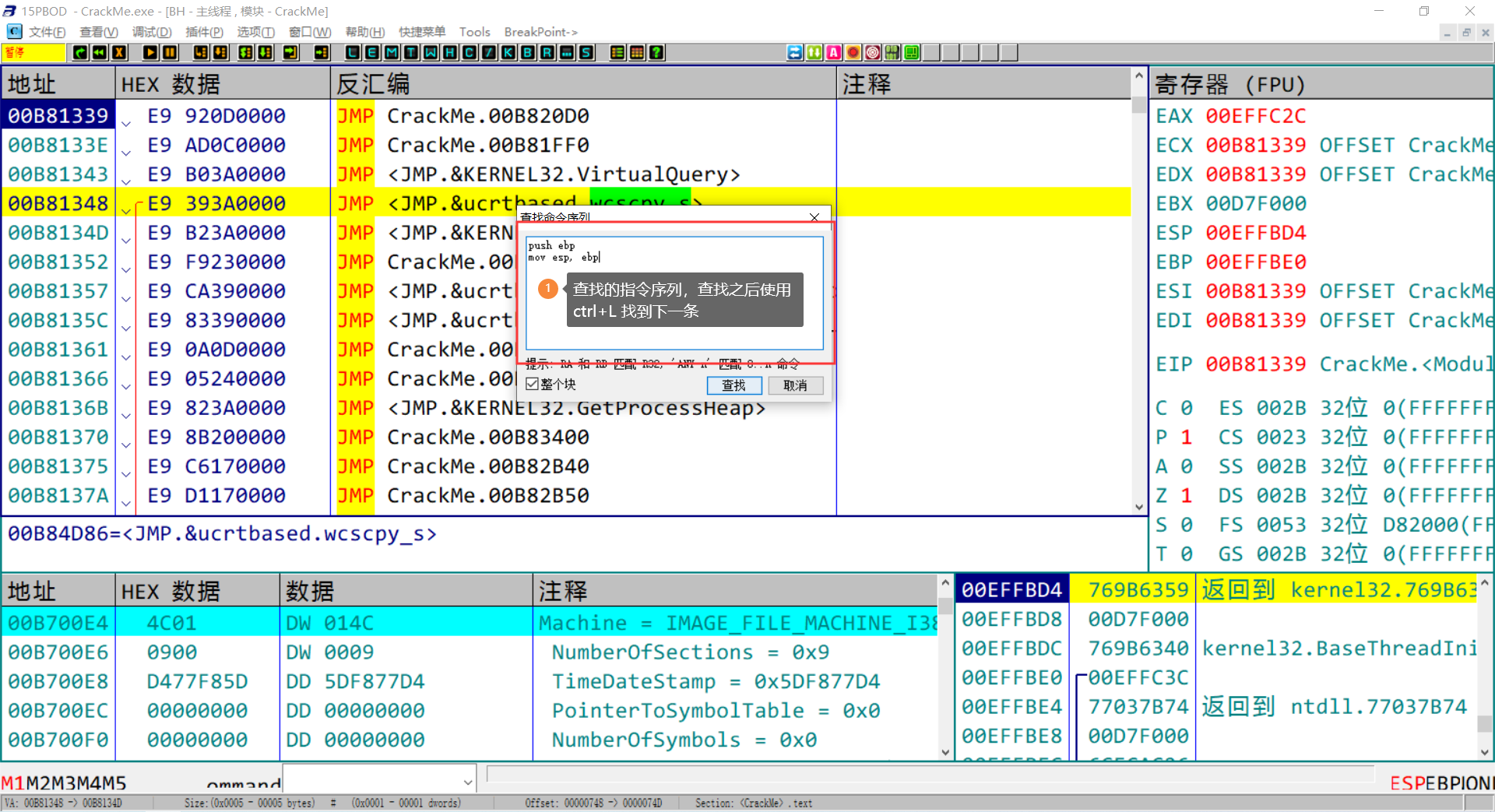
Task: Toggle EBP stack addressing at bottom right
Action: [x=1441, y=783]
